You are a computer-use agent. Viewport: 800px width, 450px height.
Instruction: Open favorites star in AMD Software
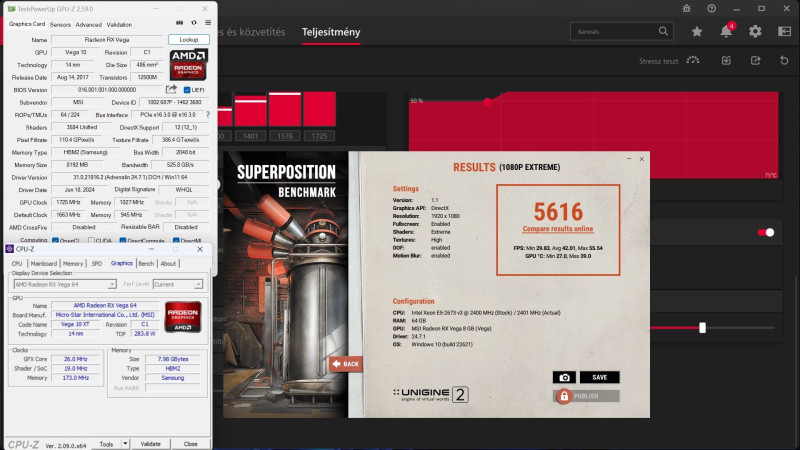697,32
